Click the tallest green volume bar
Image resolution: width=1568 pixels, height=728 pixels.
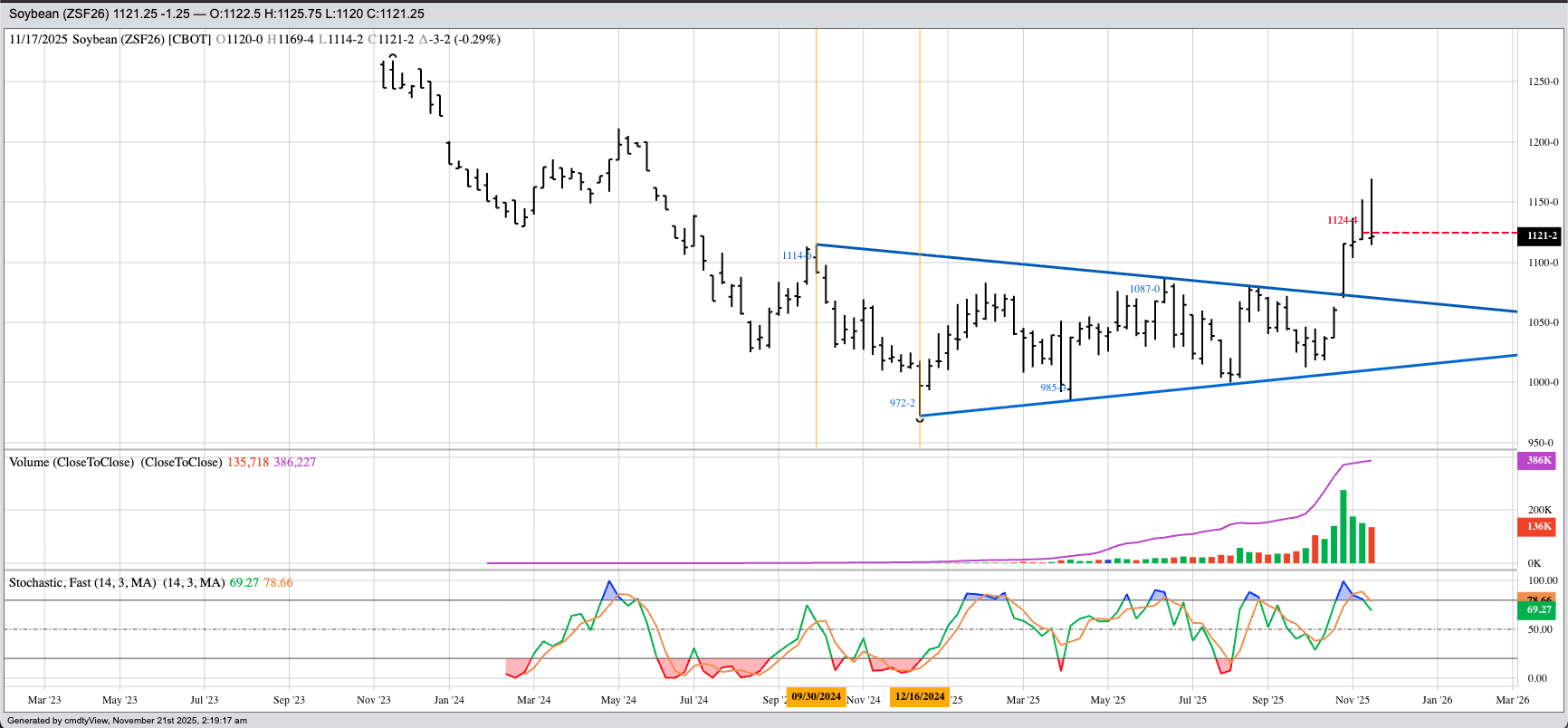1343,527
